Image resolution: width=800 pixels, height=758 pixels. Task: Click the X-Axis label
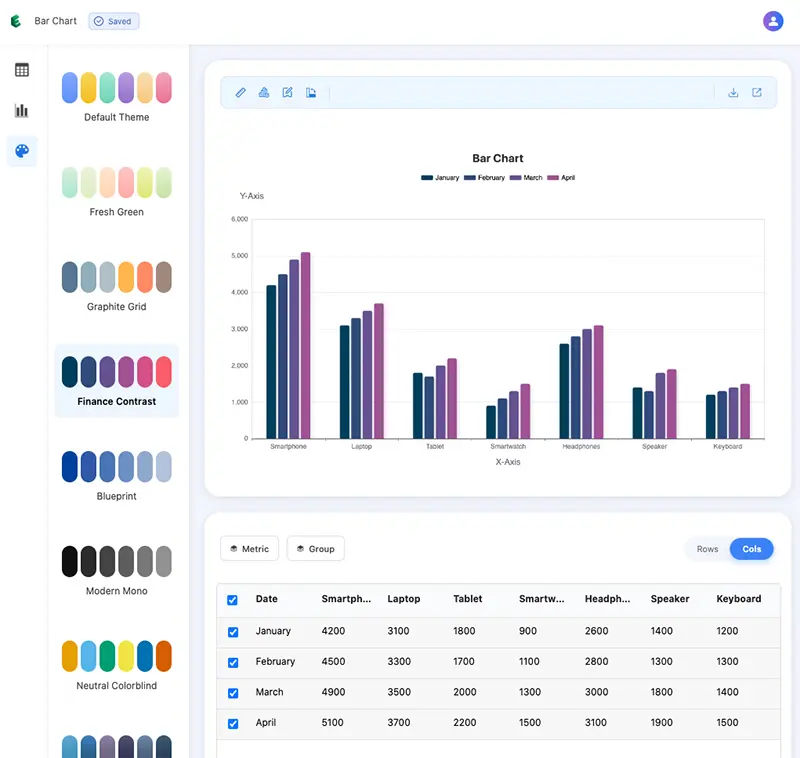coord(508,462)
